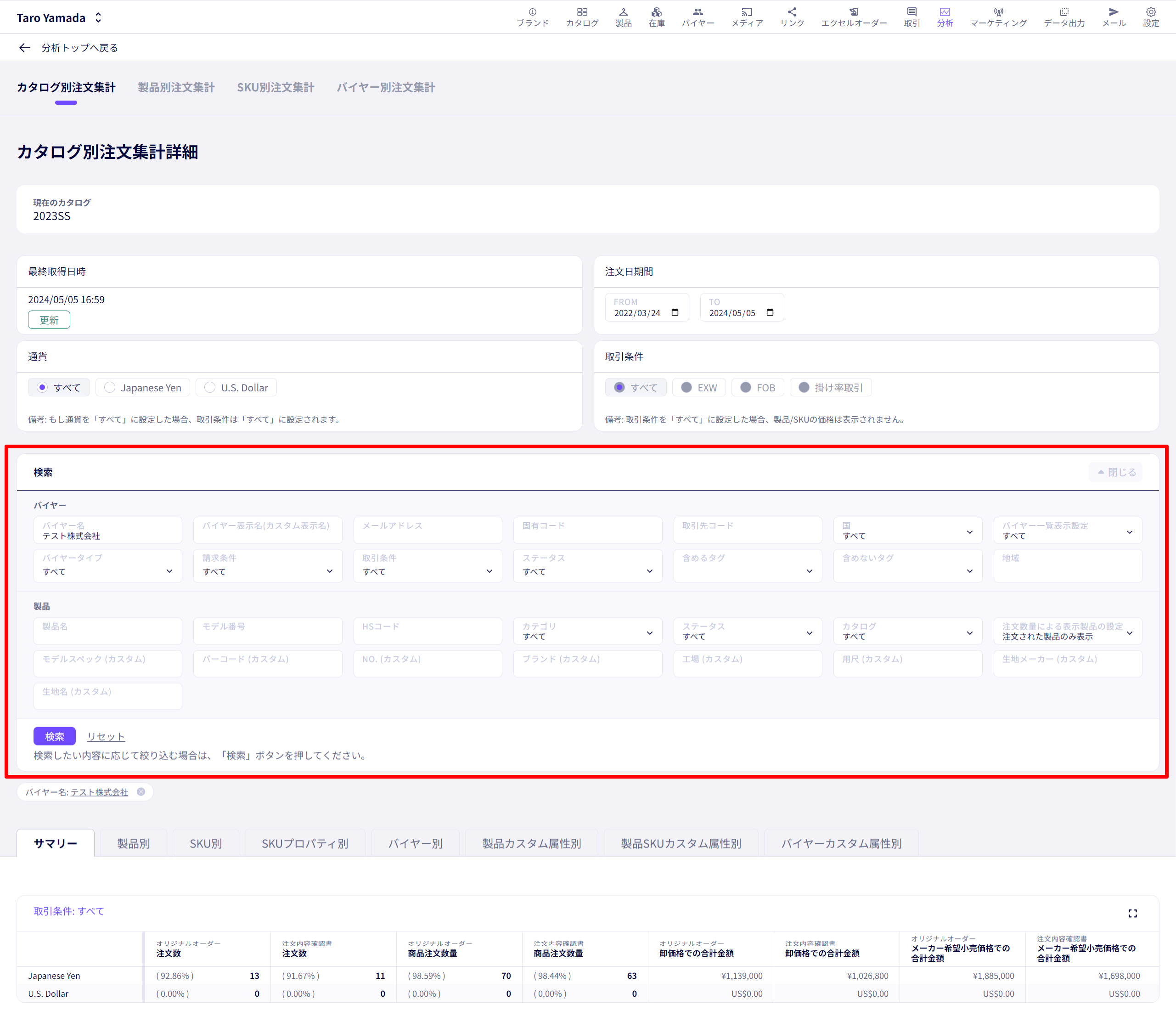Click the 更新 refresh button
The width and height of the screenshot is (1176, 1011).
[49, 320]
